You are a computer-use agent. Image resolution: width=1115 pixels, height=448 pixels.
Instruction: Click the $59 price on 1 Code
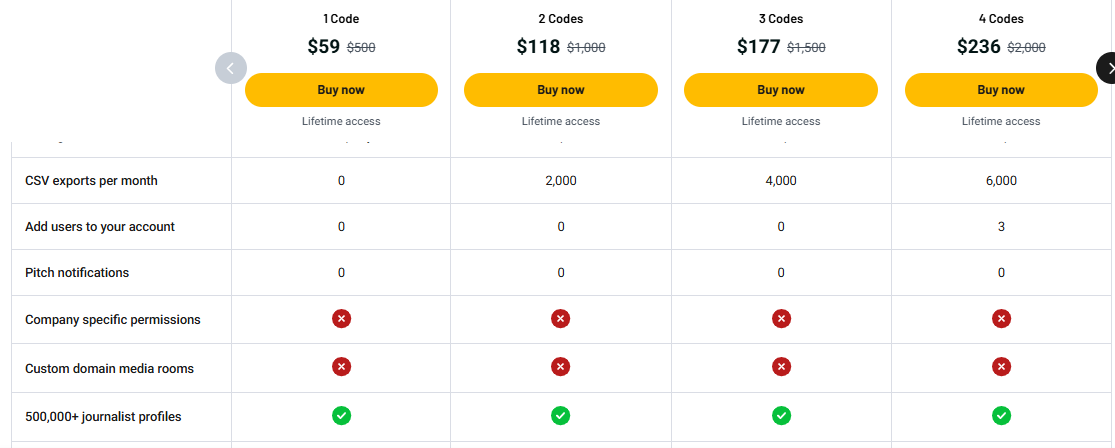click(324, 46)
